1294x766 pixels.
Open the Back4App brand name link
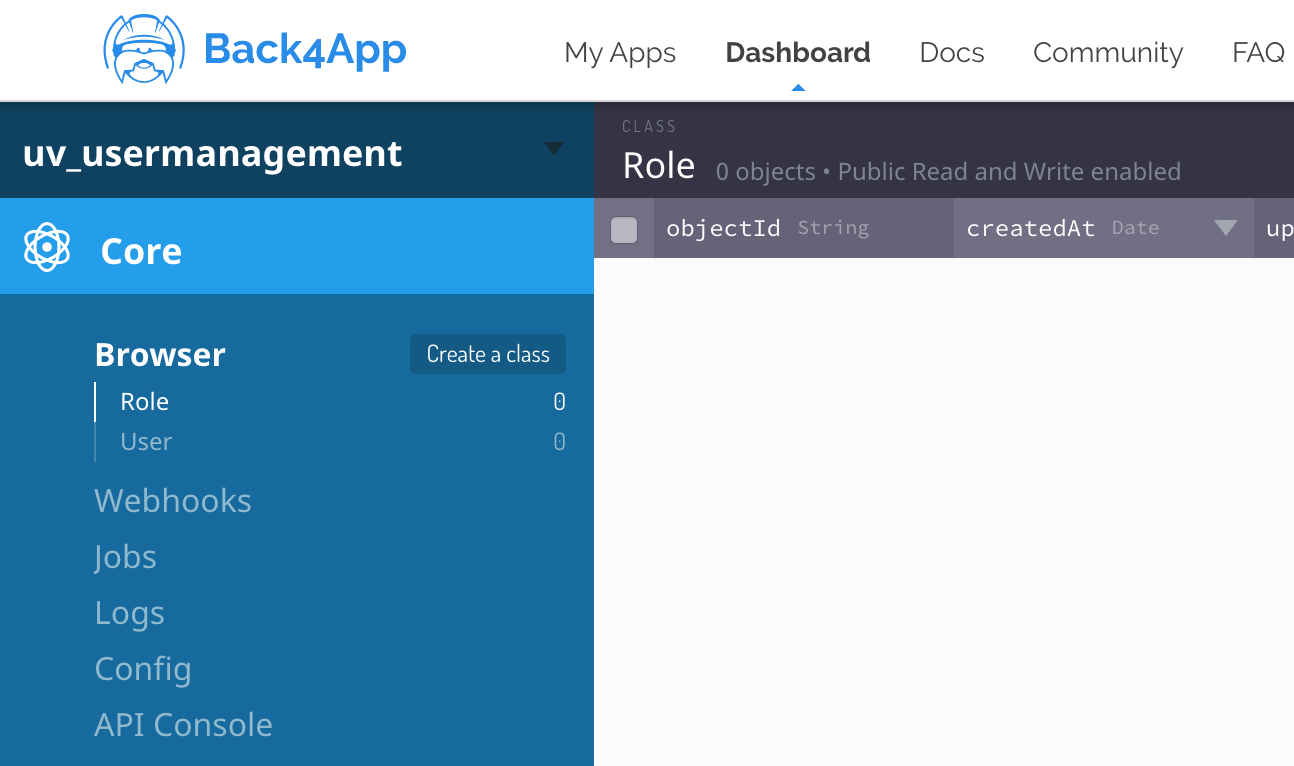[305, 49]
